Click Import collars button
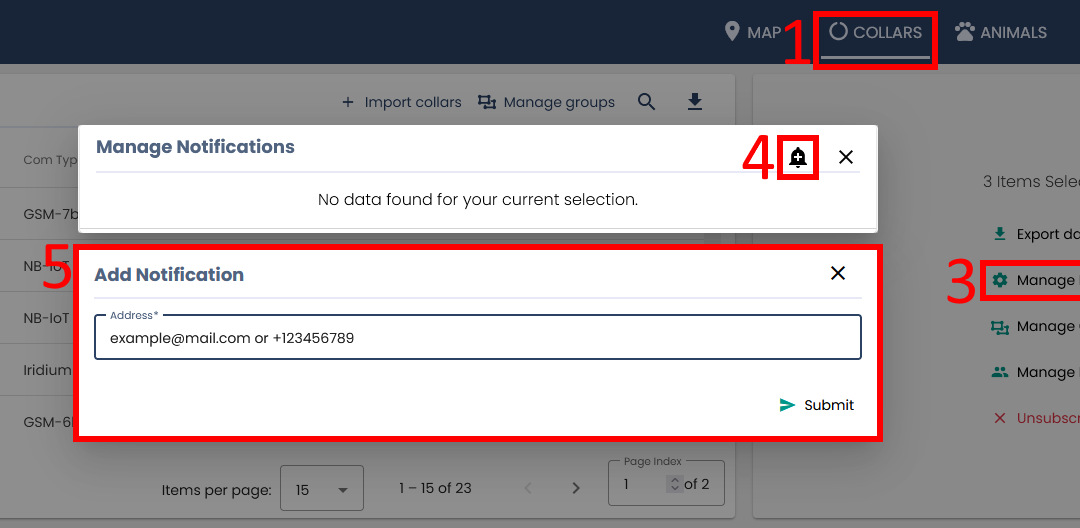Viewport: 1080px width, 528px height. click(402, 102)
